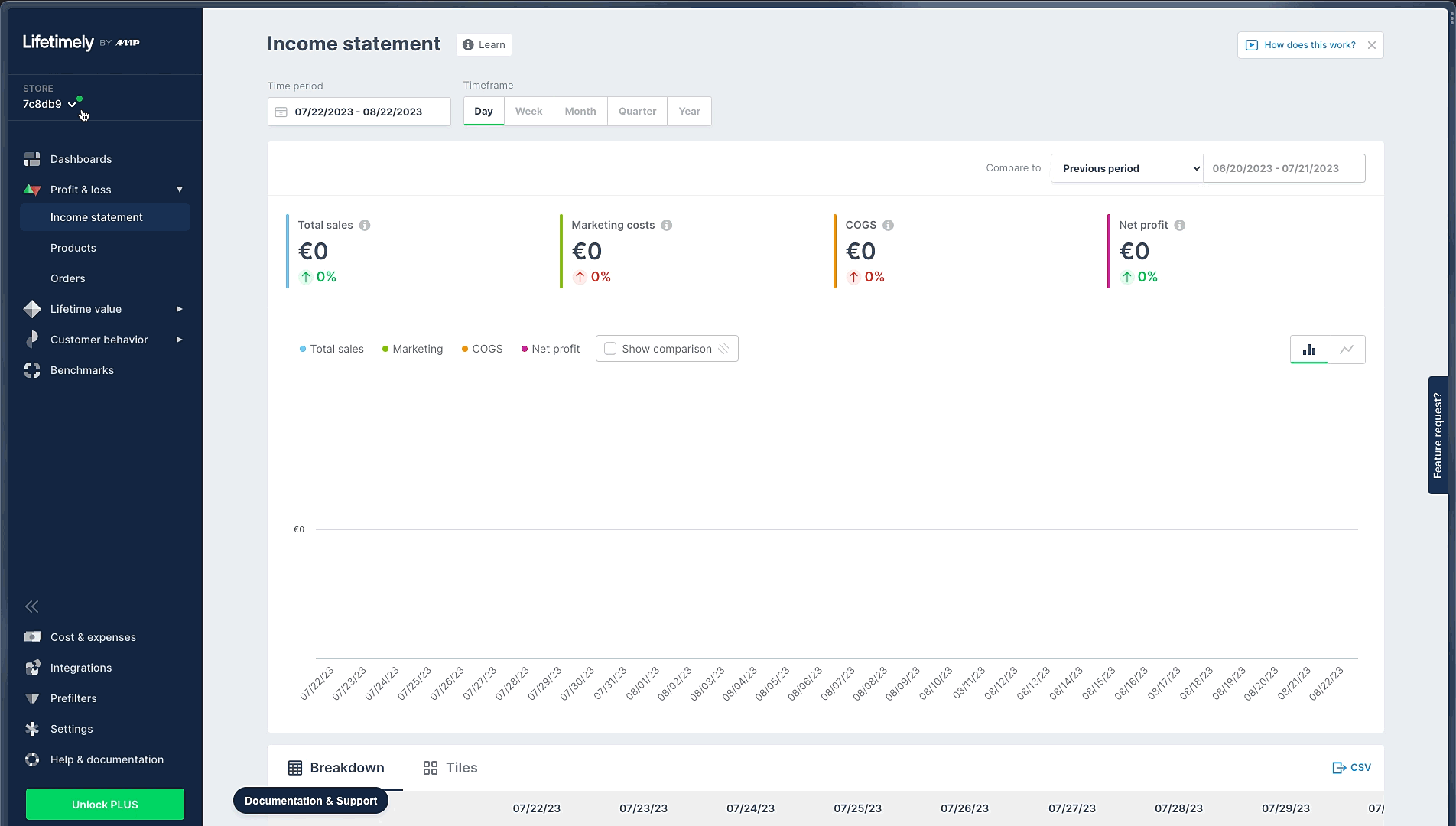
Task: Toggle the COGS orange legend dot
Action: (x=465, y=349)
